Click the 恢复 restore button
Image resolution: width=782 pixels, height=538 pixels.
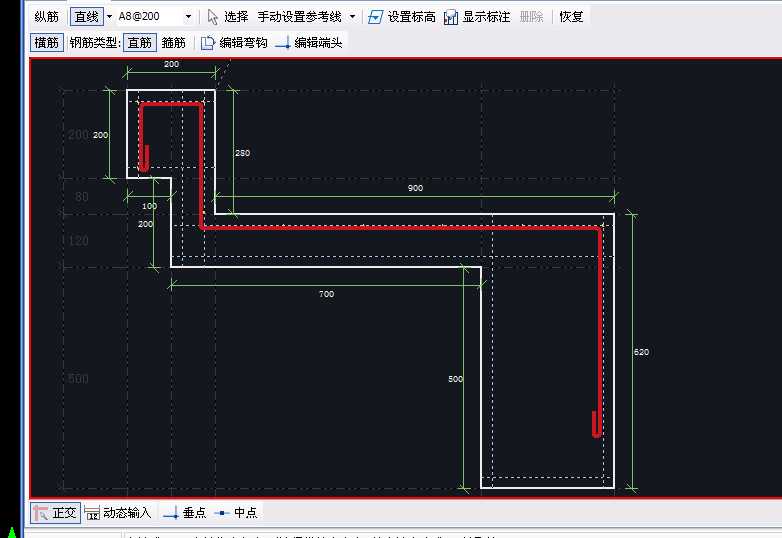point(571,17)
